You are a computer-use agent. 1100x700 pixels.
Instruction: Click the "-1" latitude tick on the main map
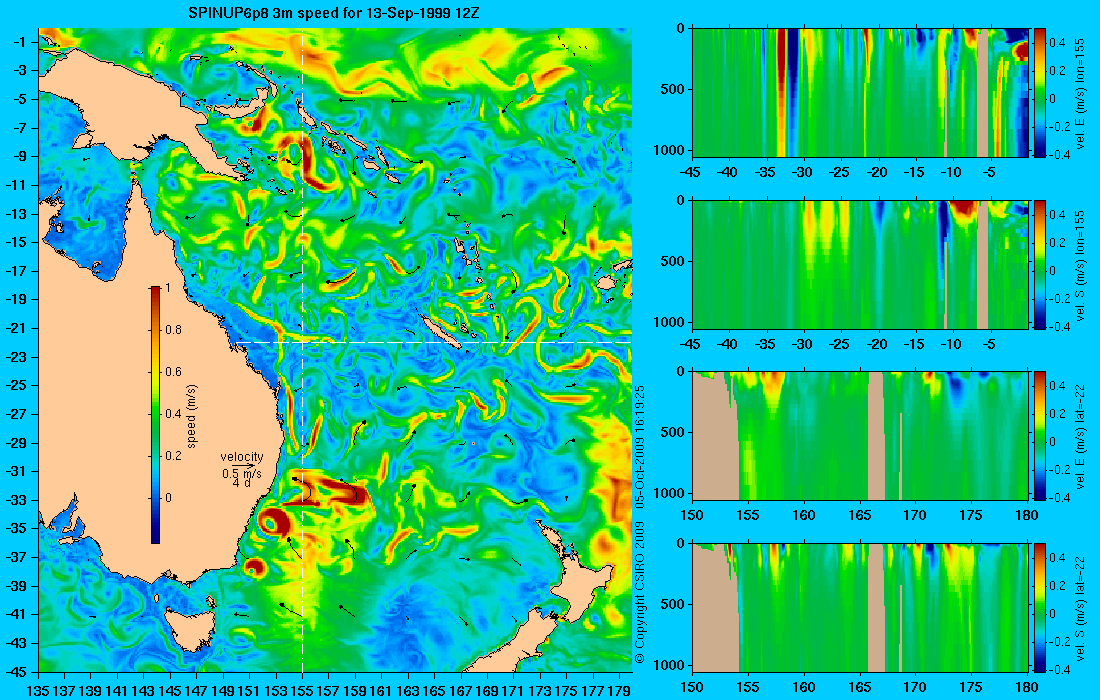19,42
